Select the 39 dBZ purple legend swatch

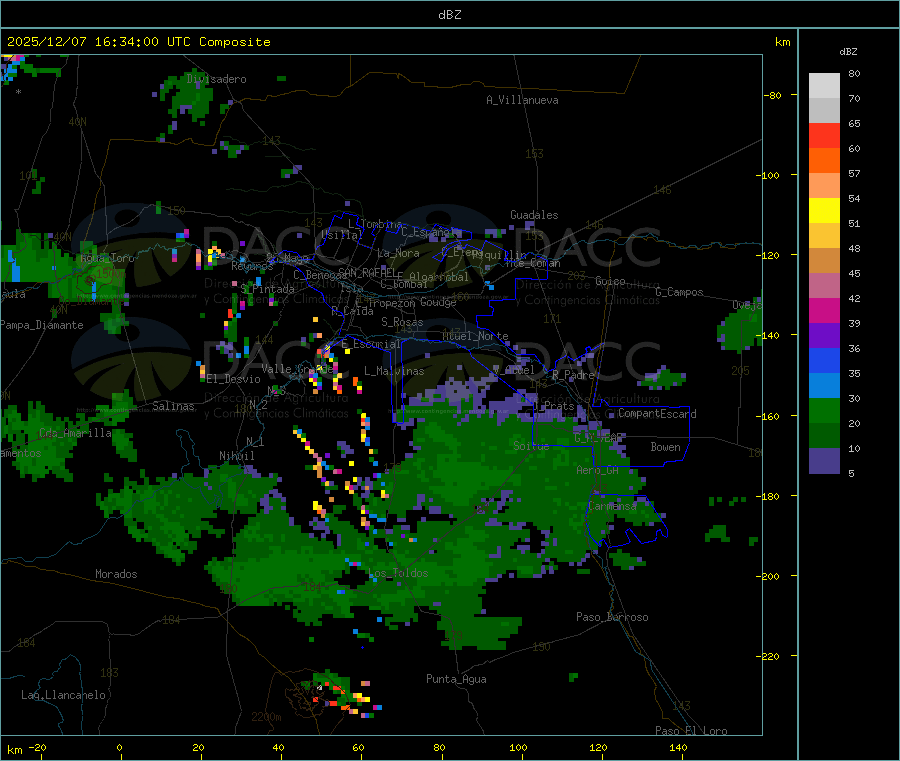(x=824, y=336)
